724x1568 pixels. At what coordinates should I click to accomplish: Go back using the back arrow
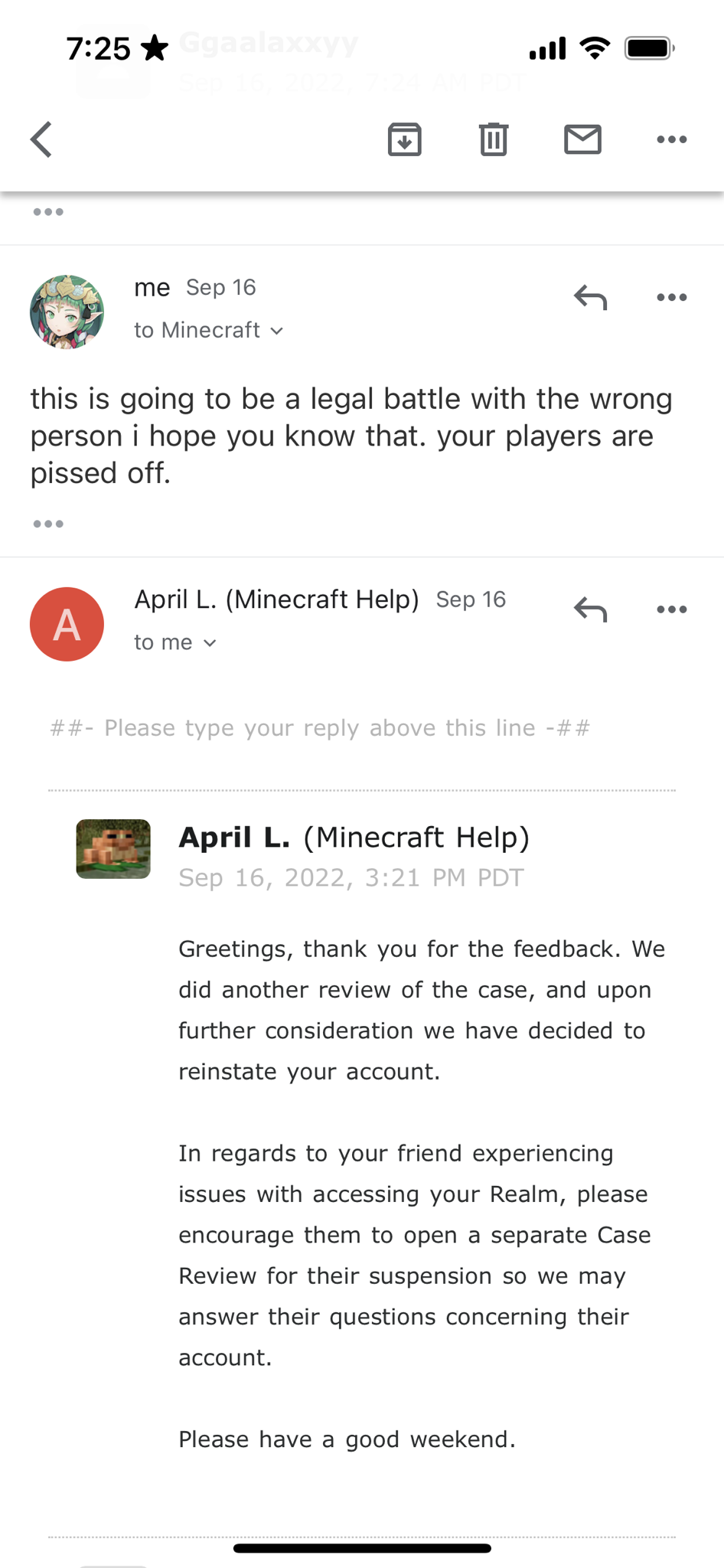42,139
